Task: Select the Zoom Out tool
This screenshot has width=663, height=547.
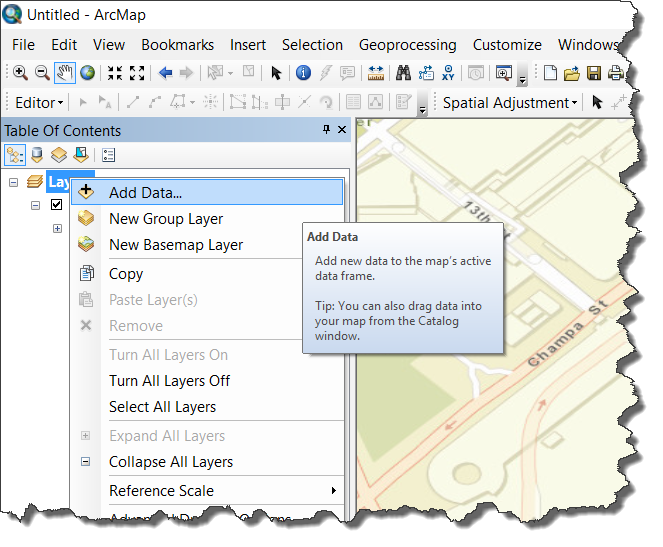Action: pyautogui.click(x=42, y=73)
